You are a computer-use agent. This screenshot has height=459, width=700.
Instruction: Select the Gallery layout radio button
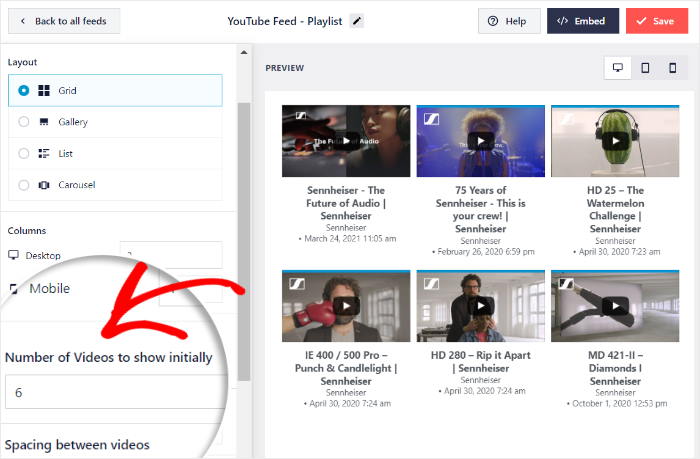point(23,122)
